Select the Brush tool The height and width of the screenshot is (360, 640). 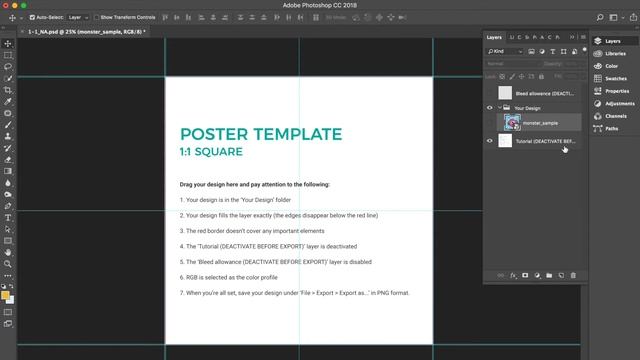[x=8, y=125]
